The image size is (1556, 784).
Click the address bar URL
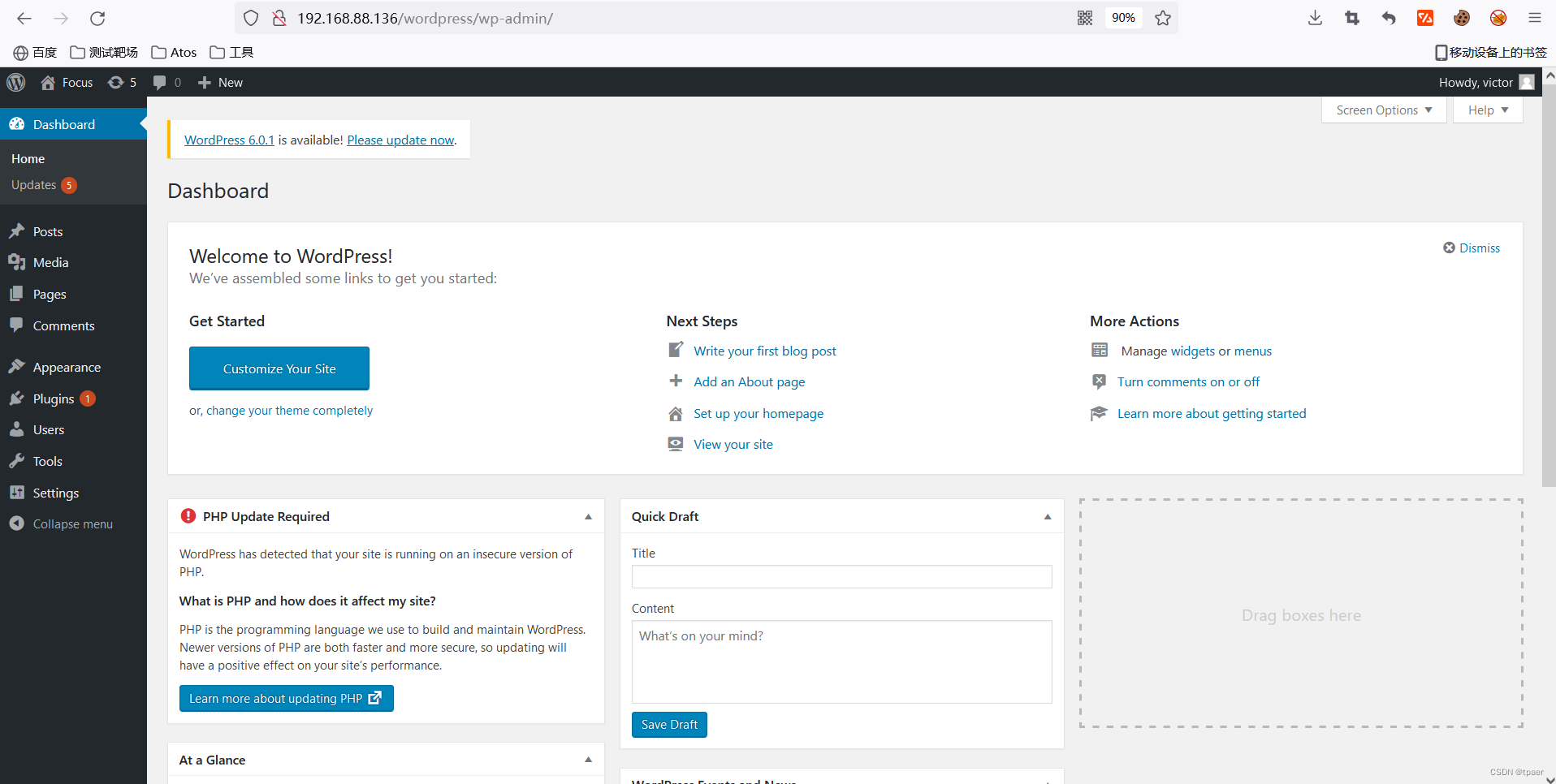pos(424,18)
